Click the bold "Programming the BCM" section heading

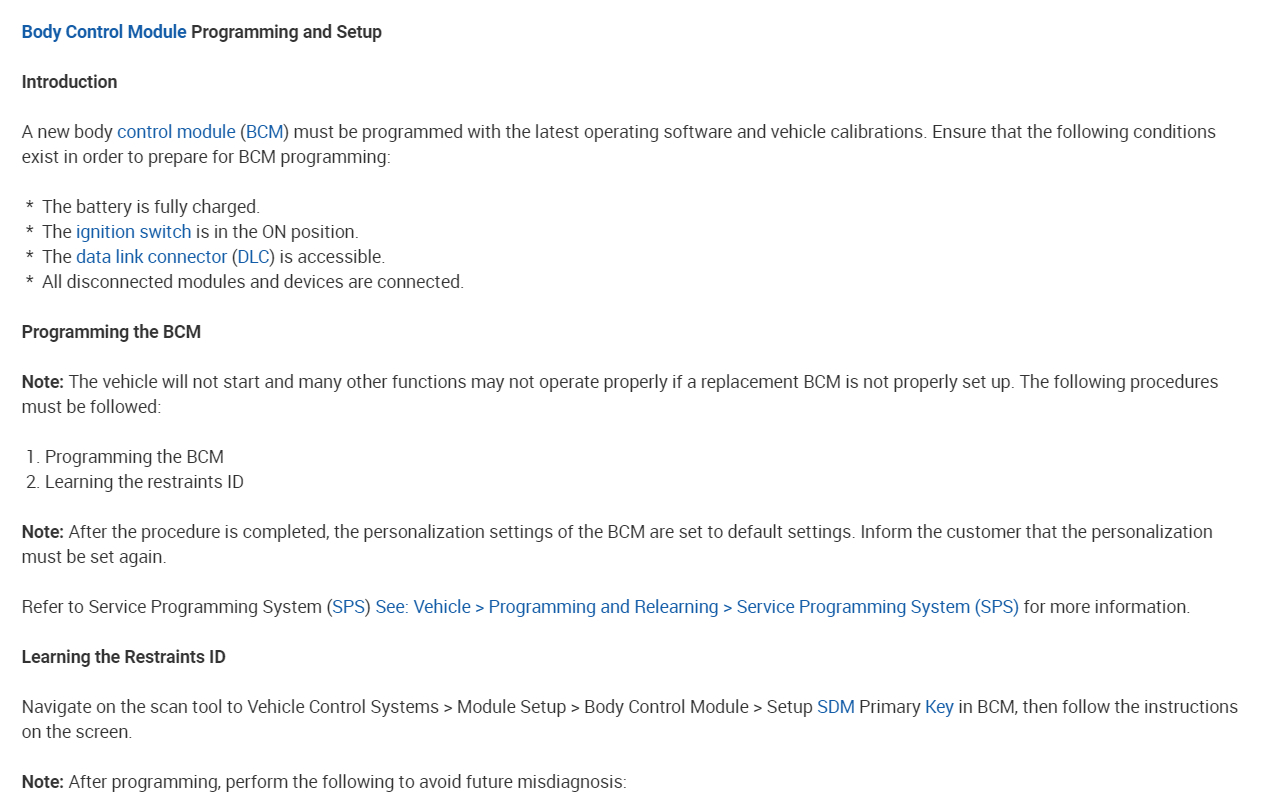click(x=111, y=332)
